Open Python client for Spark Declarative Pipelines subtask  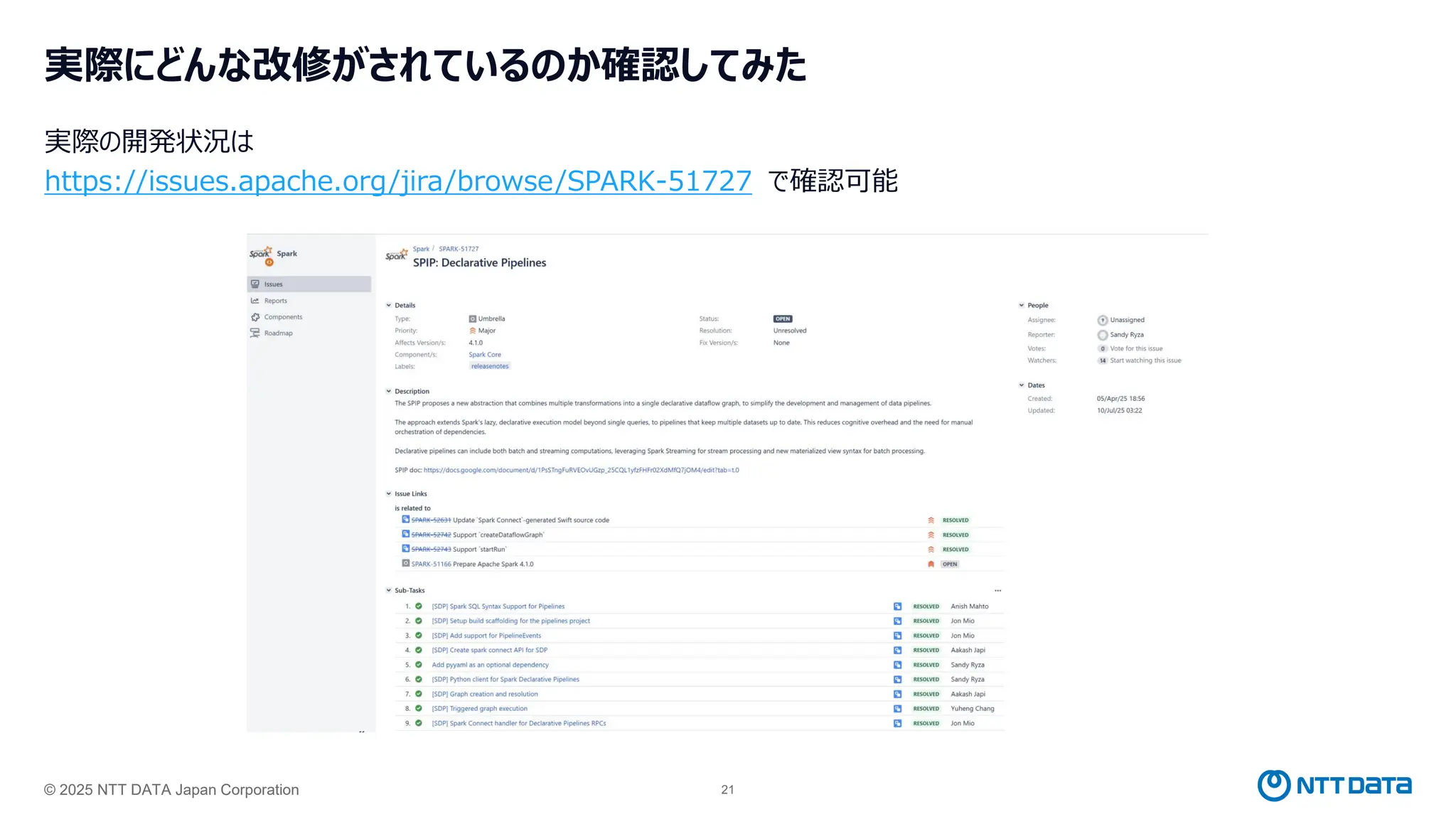coord(505,679)
